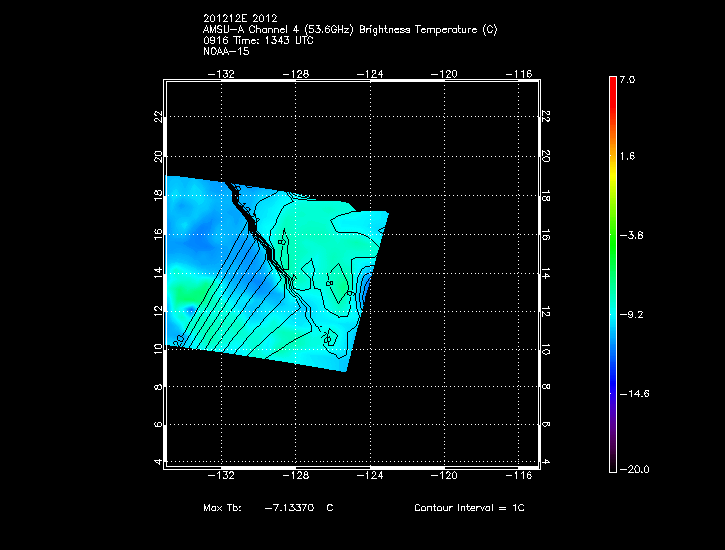Click the -9.2 color bar label
Screen dimensions: 725x550
(633, 314)
